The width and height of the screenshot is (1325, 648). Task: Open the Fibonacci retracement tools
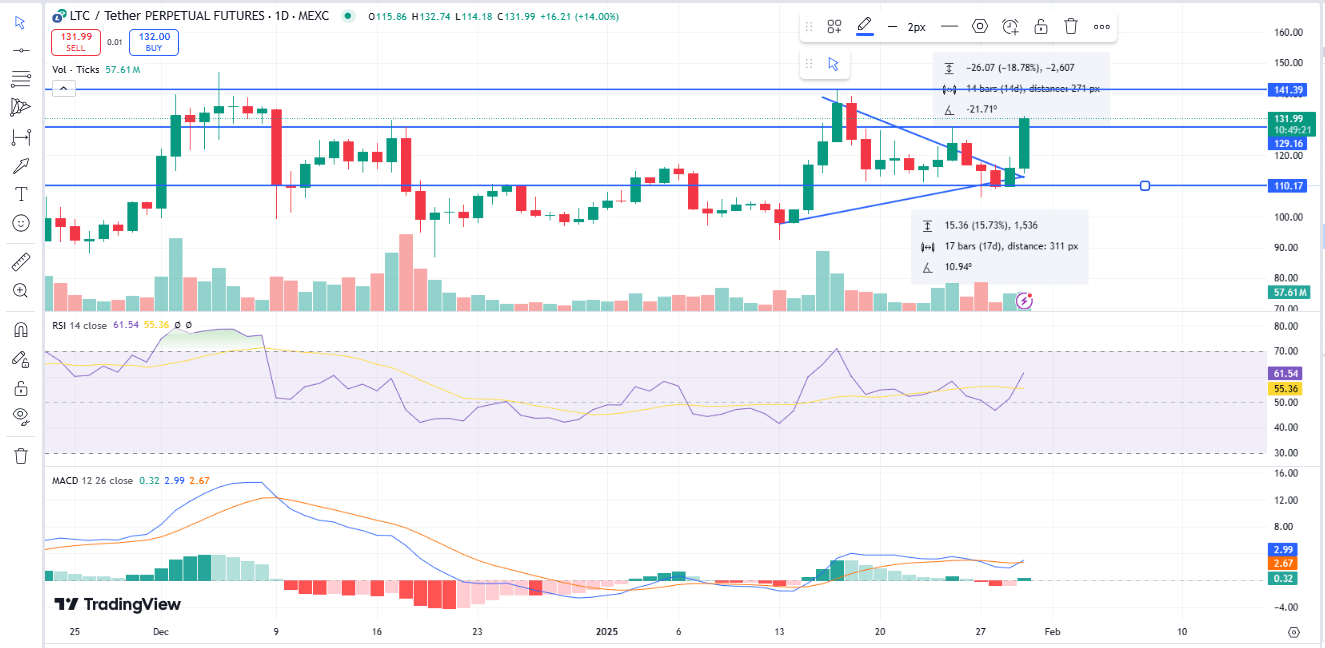(20, 78)
